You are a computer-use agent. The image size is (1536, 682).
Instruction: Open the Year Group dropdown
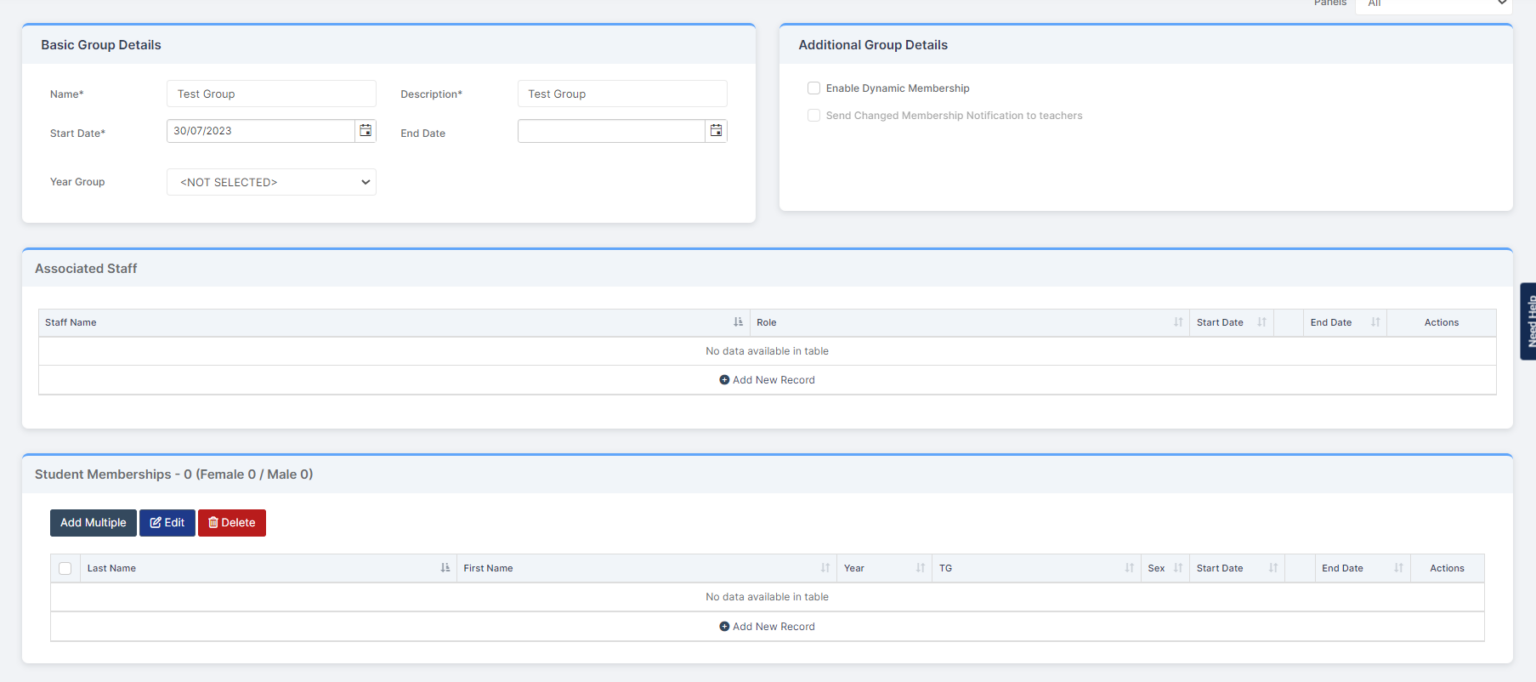(x=271, y=181)
